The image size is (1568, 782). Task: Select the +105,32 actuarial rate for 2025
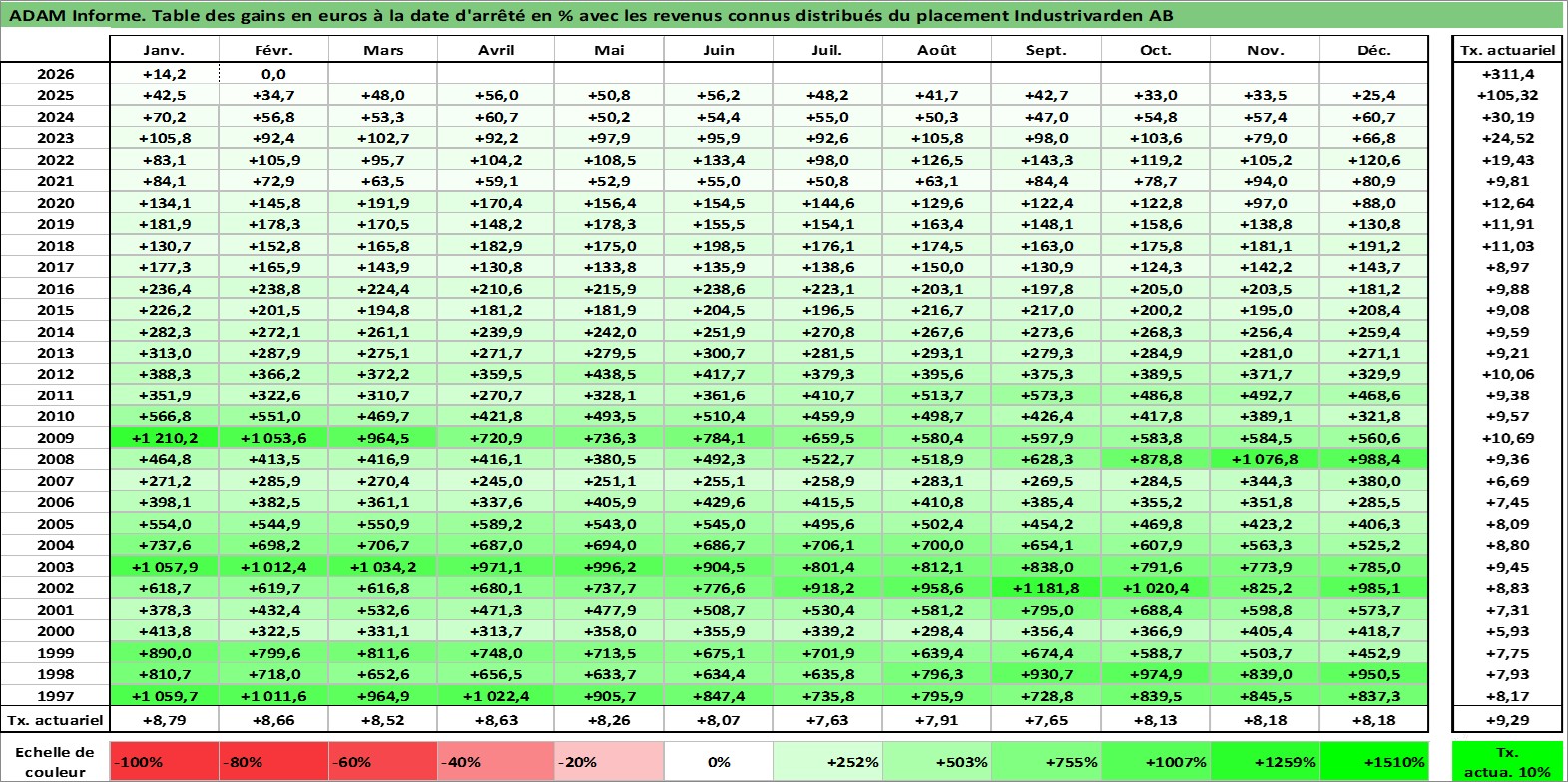(x=1508, y=95)
